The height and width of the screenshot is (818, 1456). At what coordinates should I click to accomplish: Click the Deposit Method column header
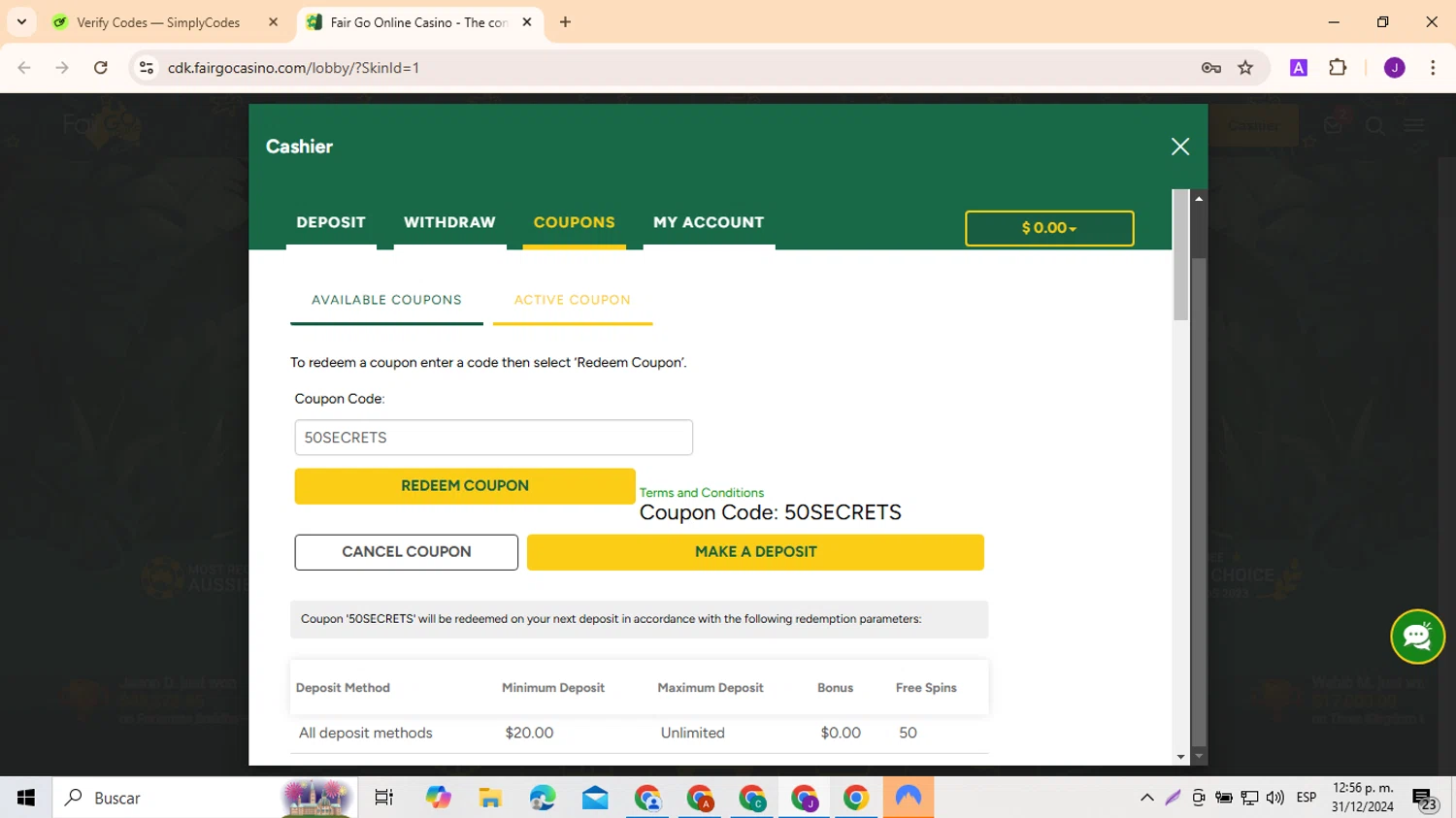tap(343, 688)
